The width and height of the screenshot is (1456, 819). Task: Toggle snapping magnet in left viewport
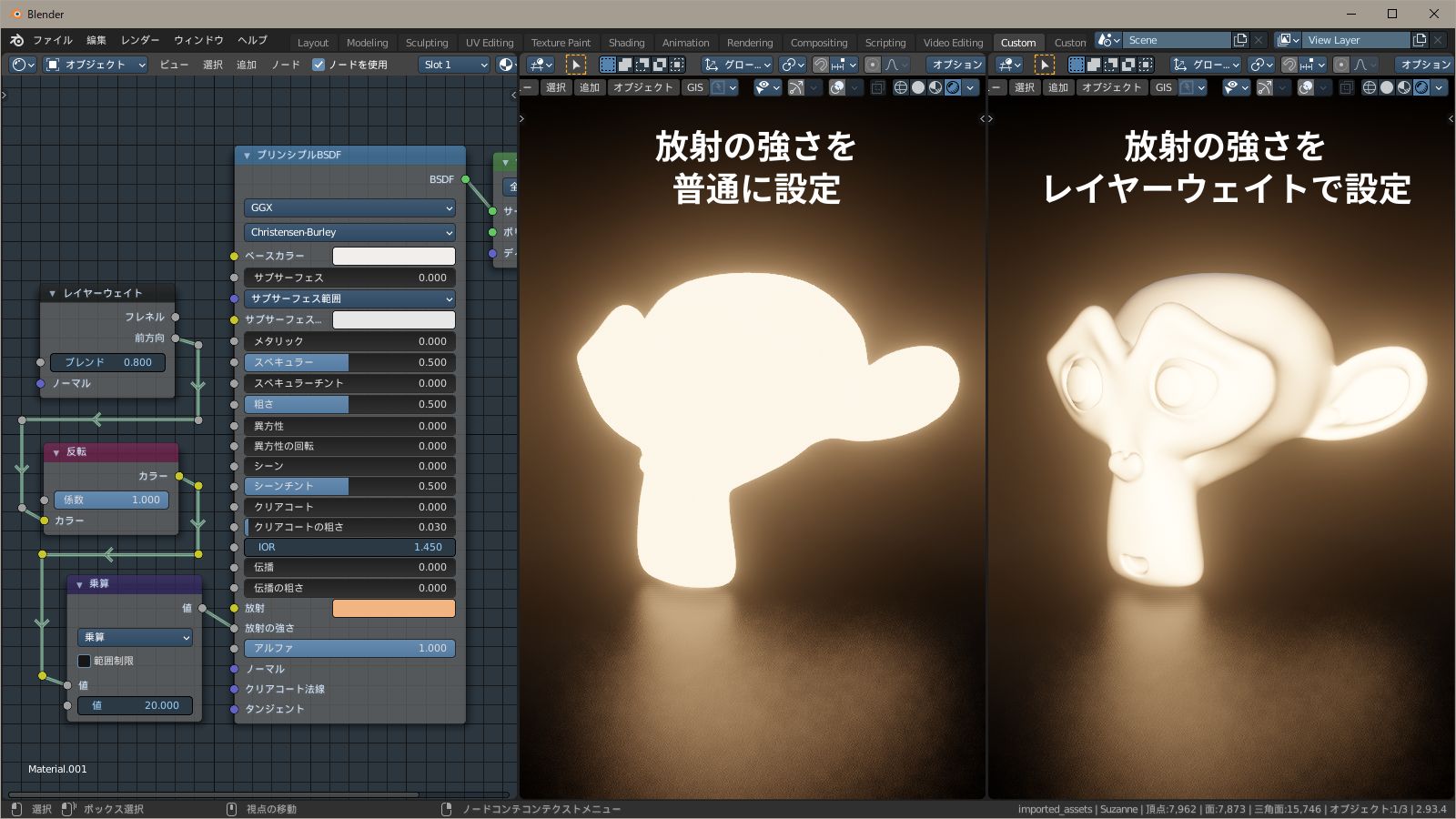click(821, 65)
